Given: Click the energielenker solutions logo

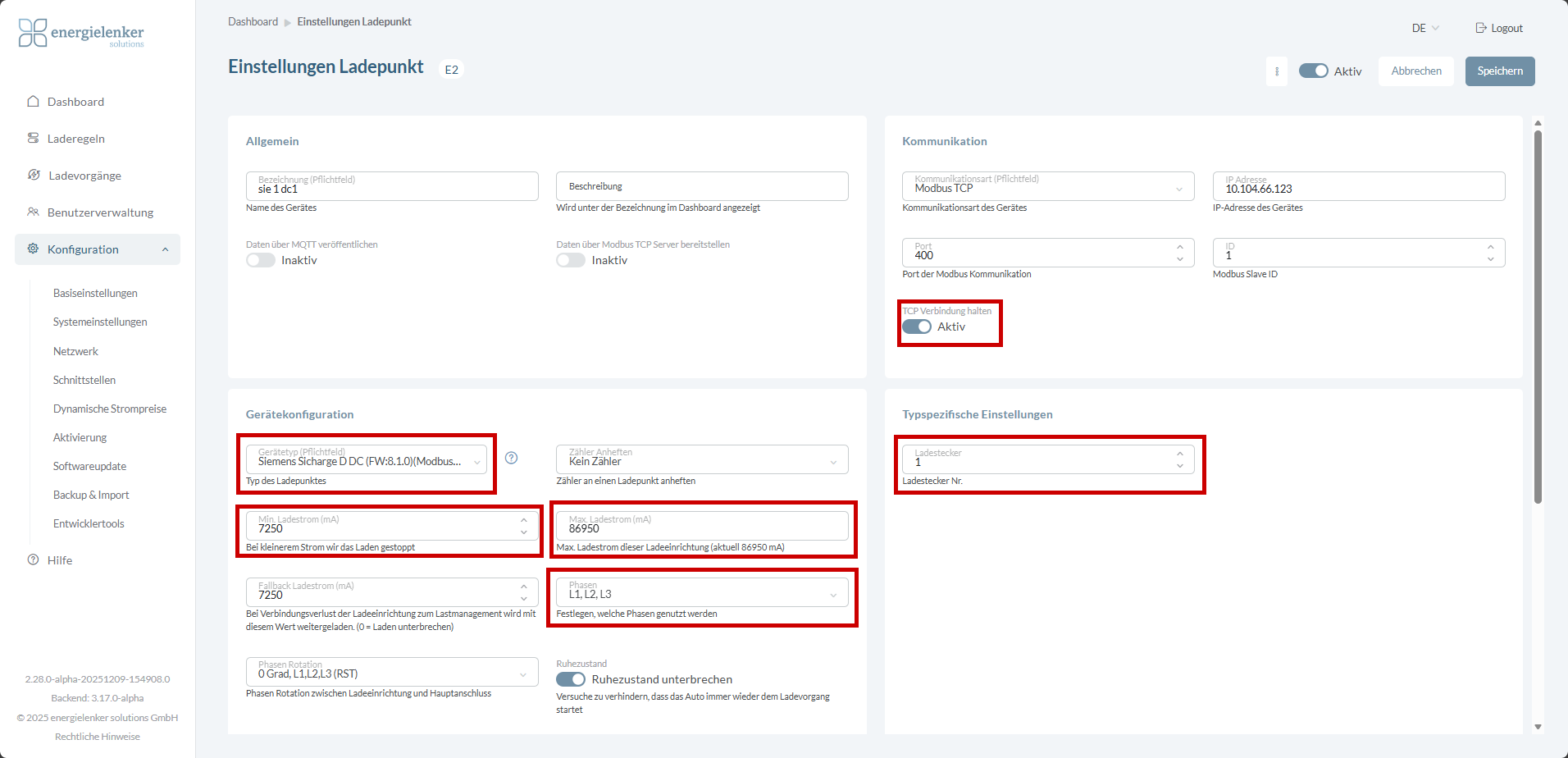Looking at the screenshot, I should (x=81, y=33).
